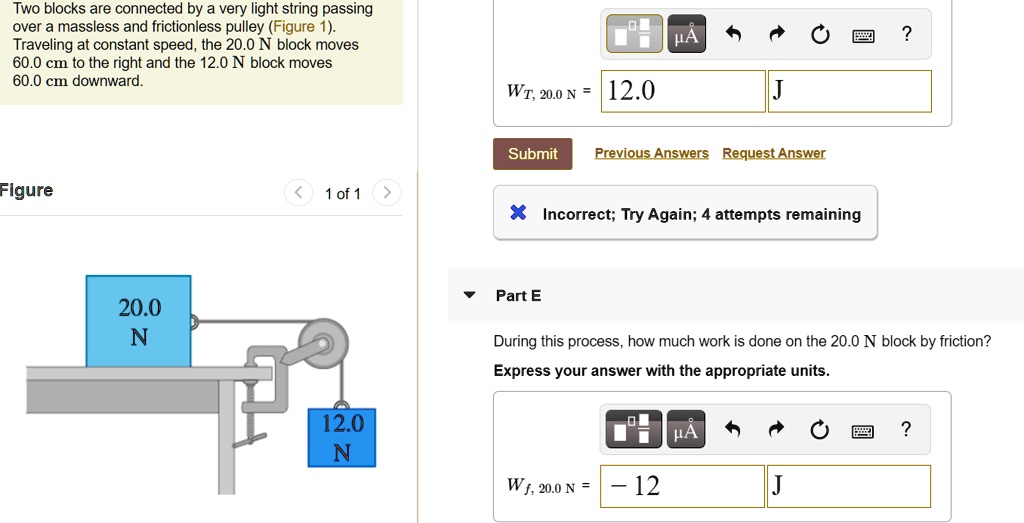
Task: Undo last edit in Part E toolbar
Action: click(733, 430)
